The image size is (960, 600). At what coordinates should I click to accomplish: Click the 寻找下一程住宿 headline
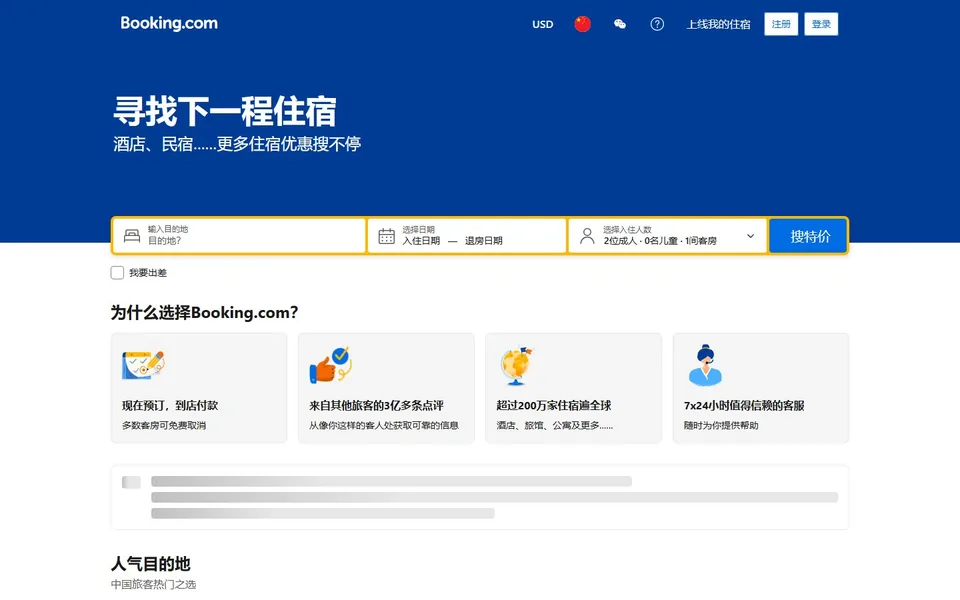point(225,111)
